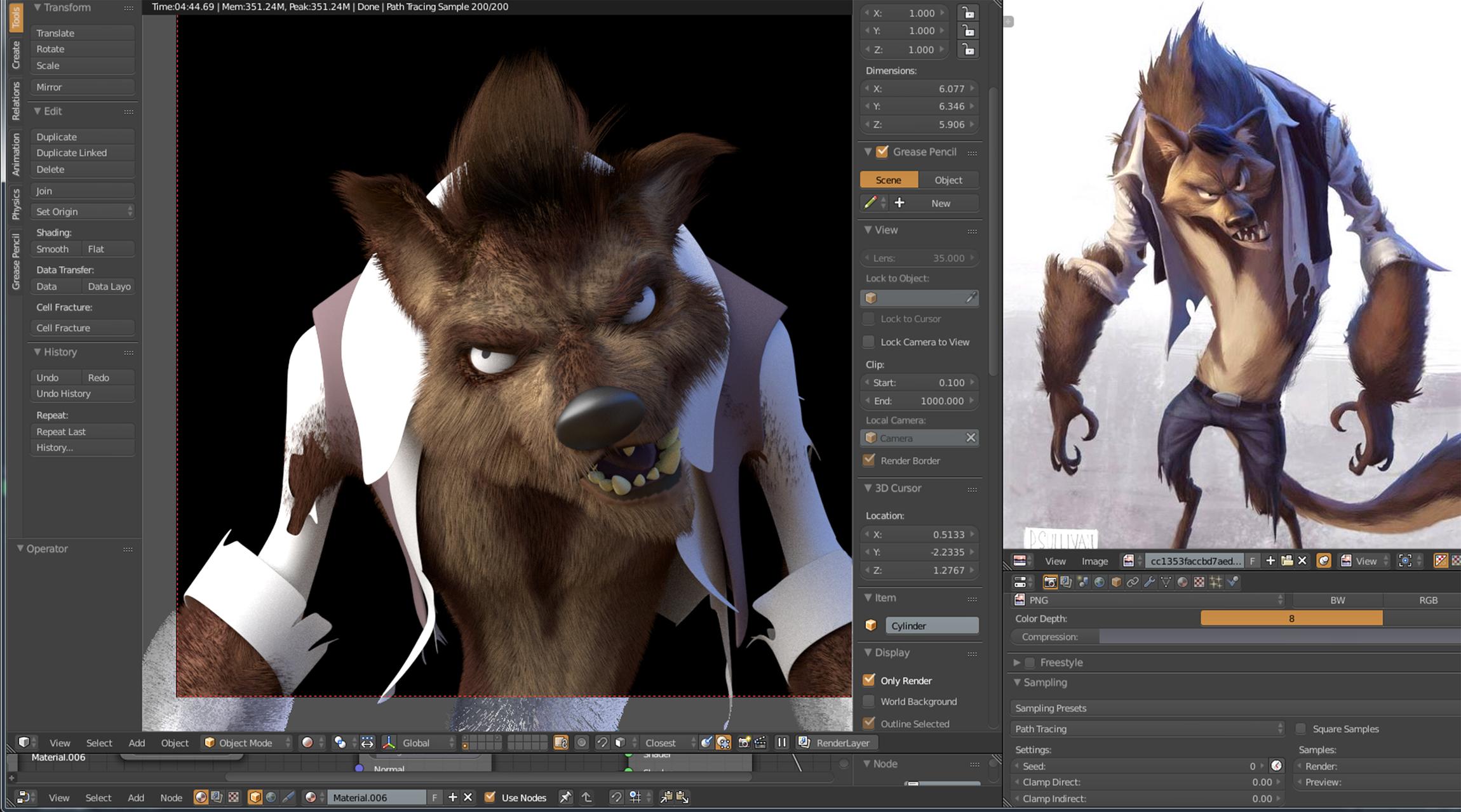Open the Object menu in 3D view header
1461x812 pixels.
[175, 742]
